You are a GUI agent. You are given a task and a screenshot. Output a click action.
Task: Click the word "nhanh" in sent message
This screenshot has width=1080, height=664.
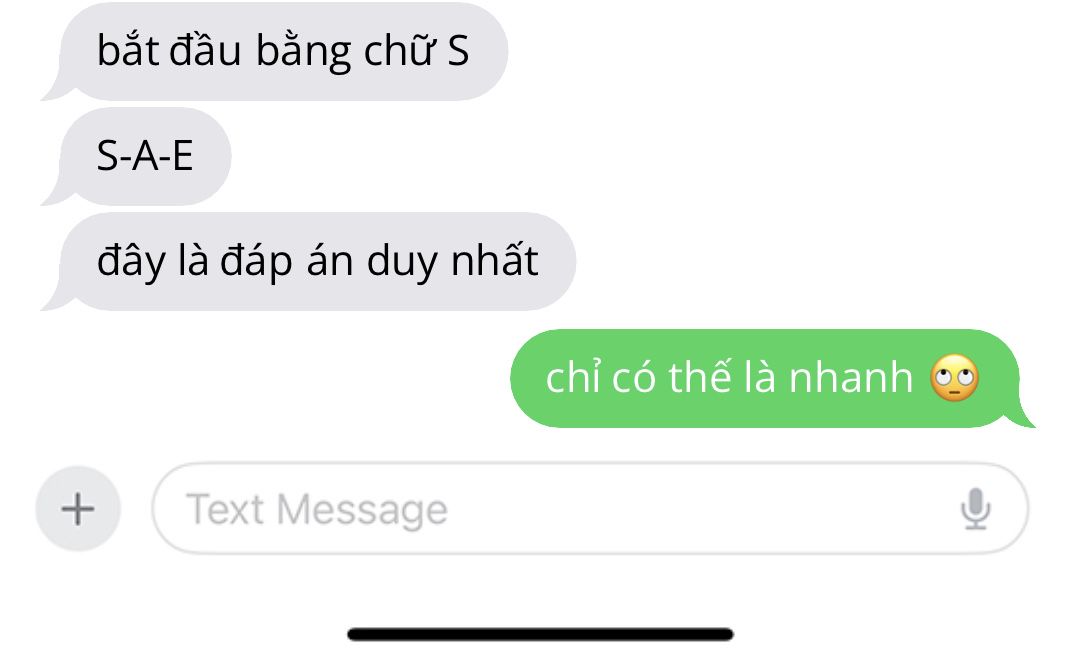point(851,378)
